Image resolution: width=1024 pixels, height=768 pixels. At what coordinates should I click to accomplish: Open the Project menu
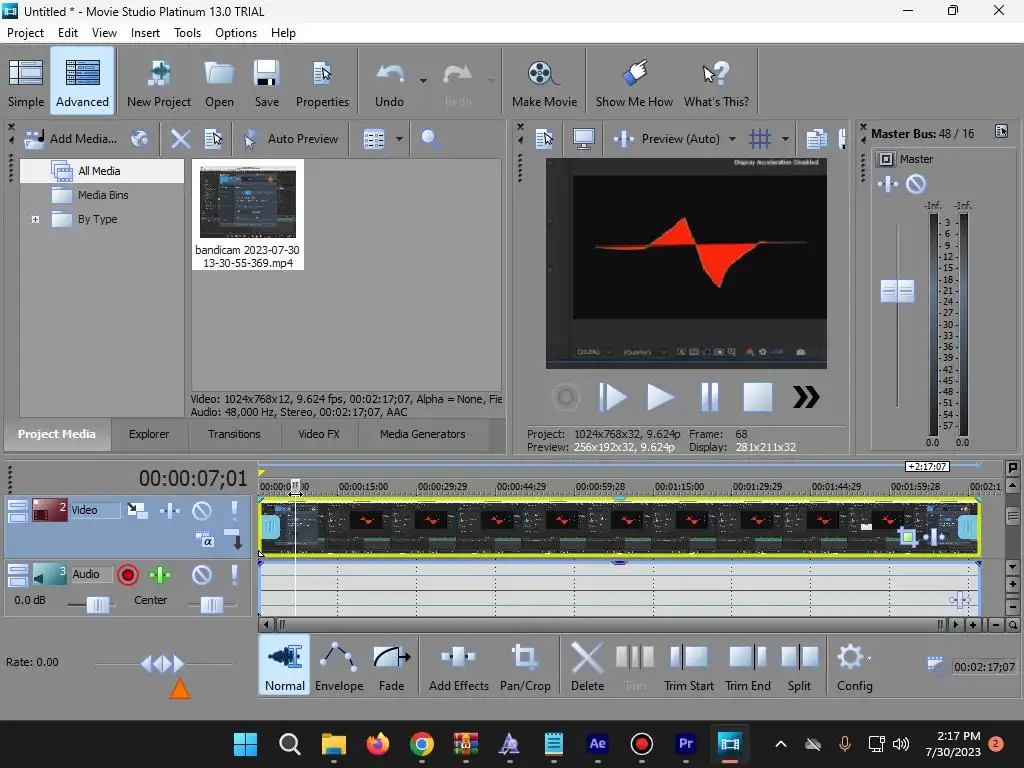coord(25,33)
